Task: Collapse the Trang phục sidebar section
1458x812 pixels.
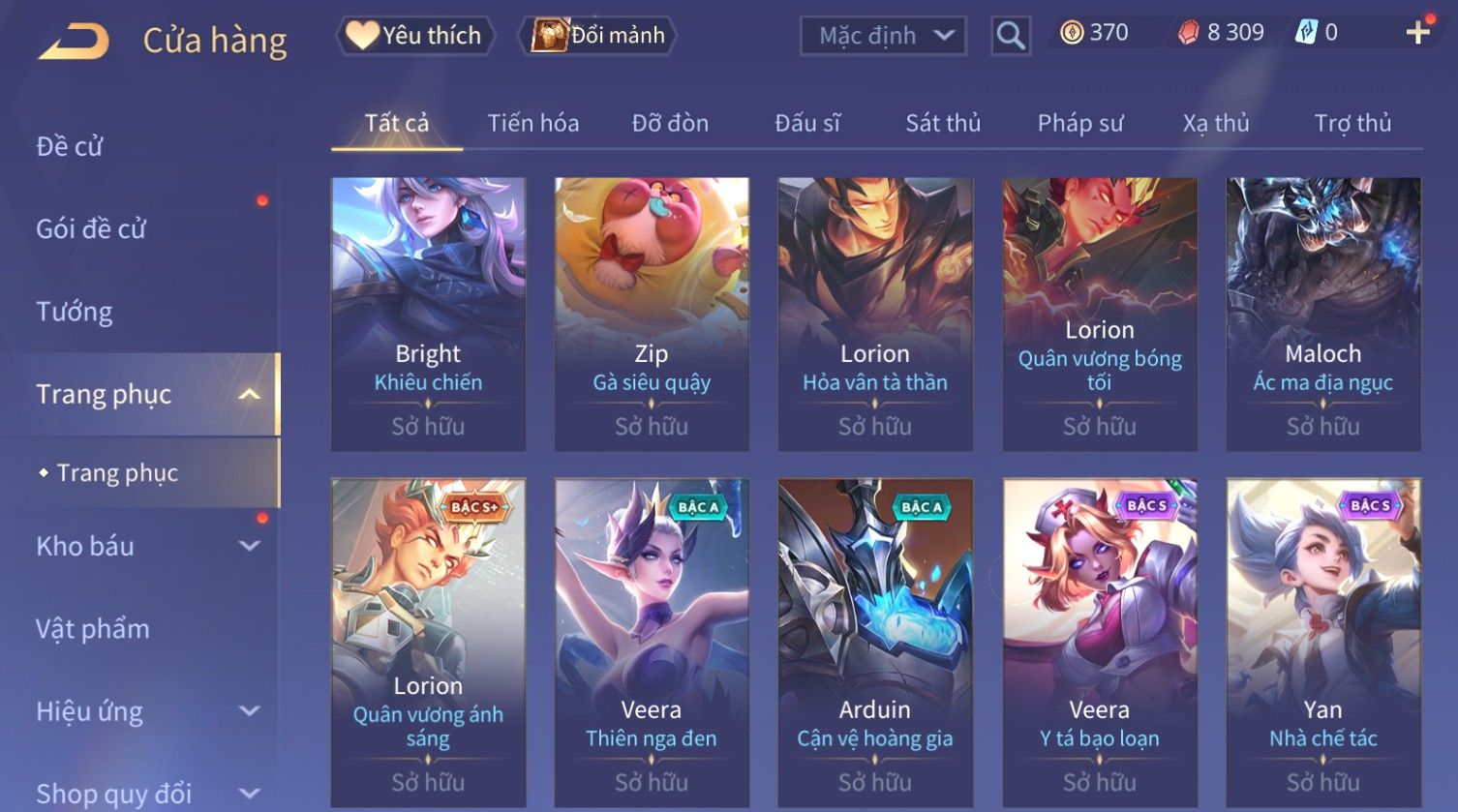Action: (x=249, y=394)
